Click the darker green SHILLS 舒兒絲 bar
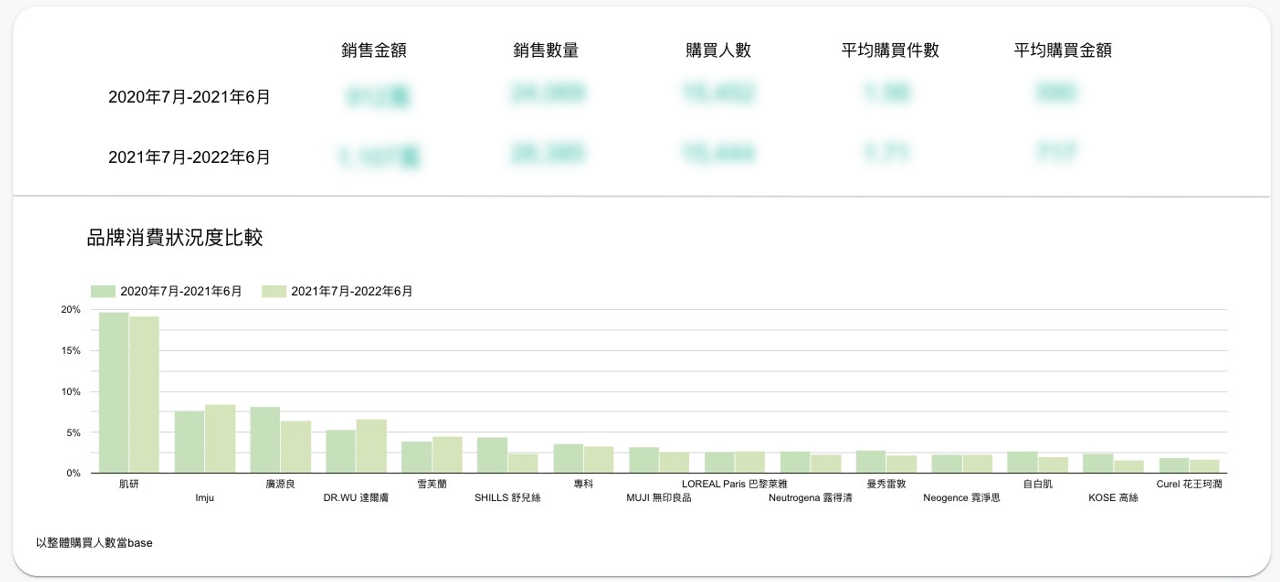 492,455
